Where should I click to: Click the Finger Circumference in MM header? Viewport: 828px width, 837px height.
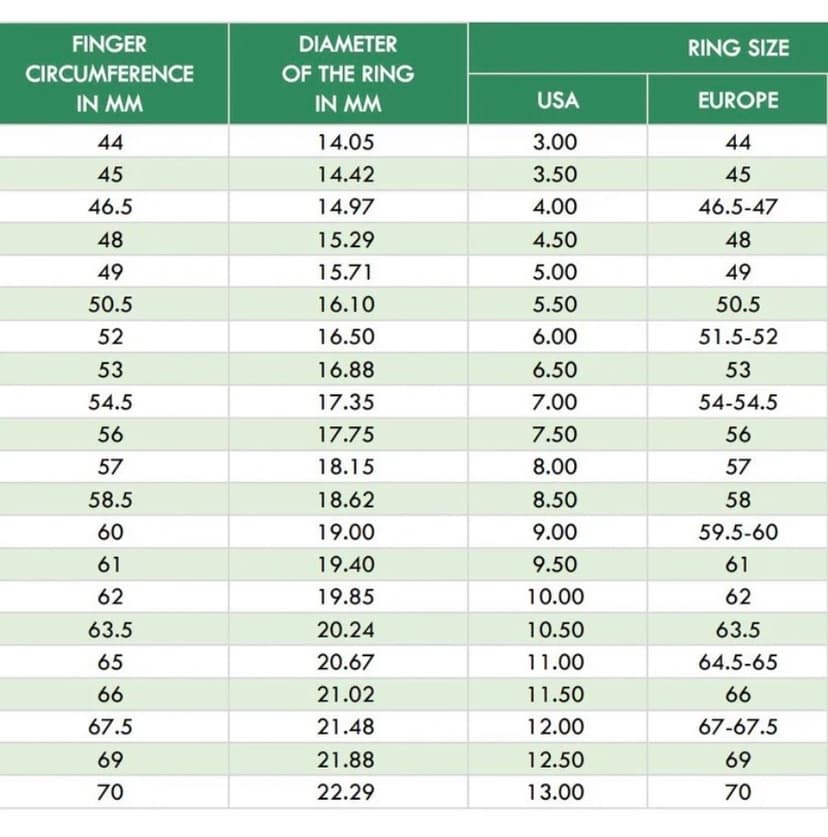point(110,73)
